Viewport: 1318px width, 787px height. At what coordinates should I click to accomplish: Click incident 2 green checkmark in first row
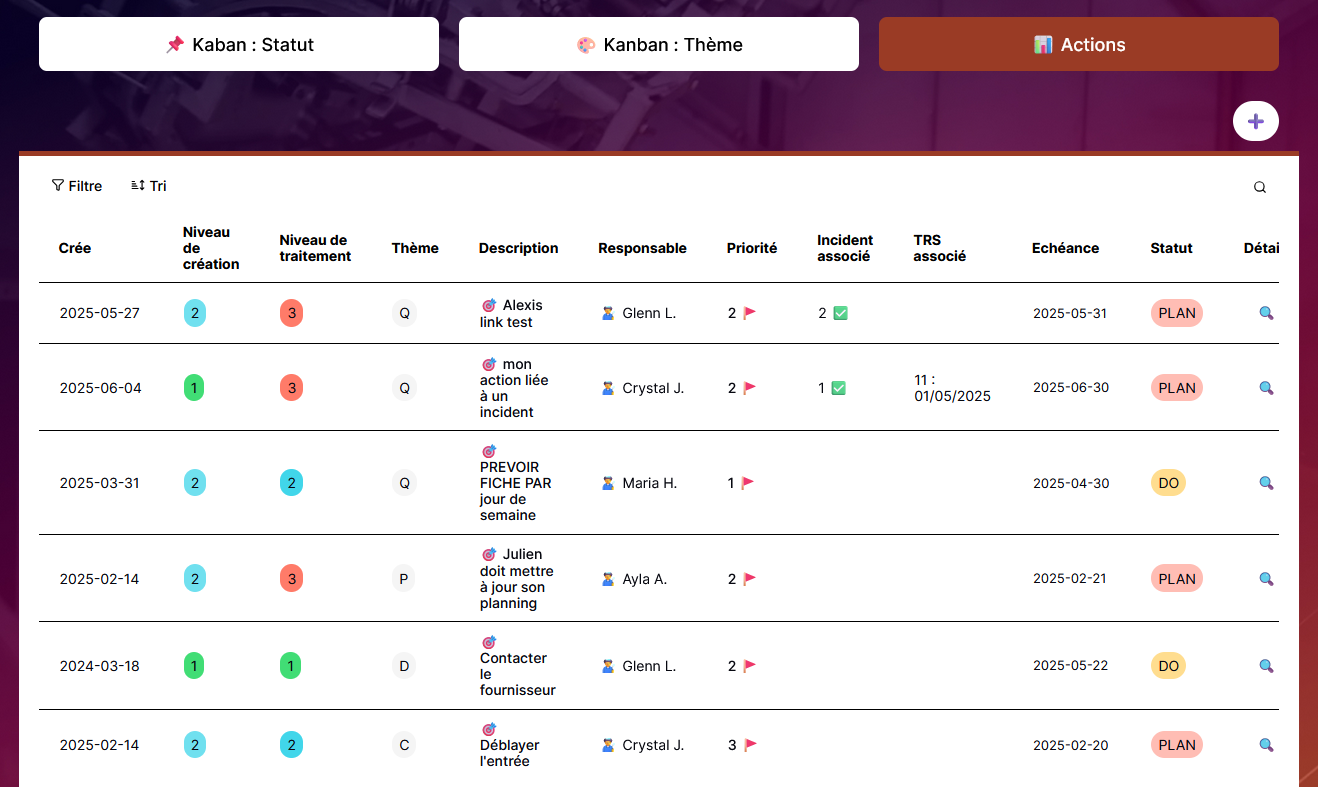[x=841, y=313]
